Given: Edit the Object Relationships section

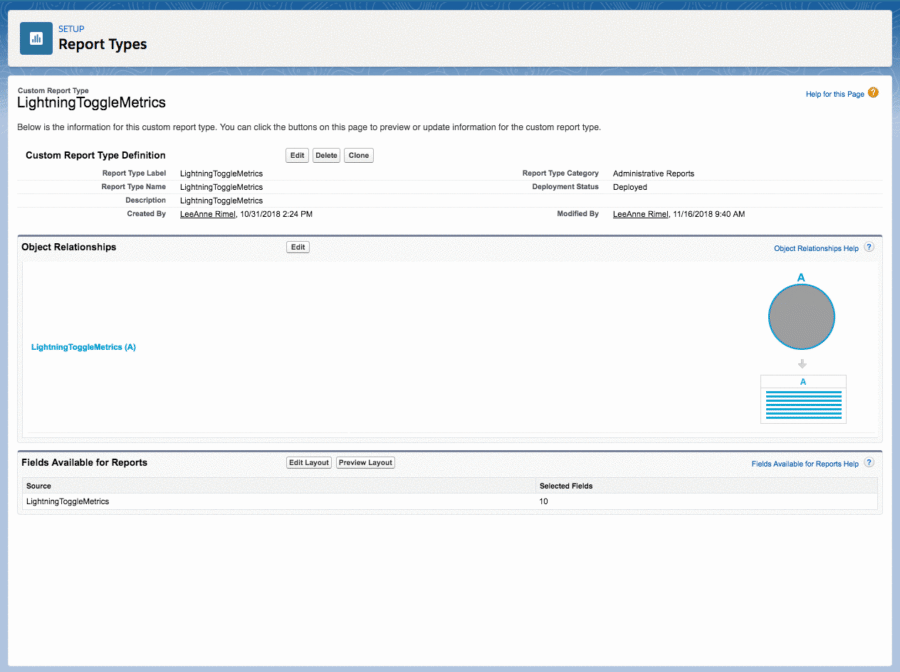Looking at the screenshot, I should coord(298,247).
